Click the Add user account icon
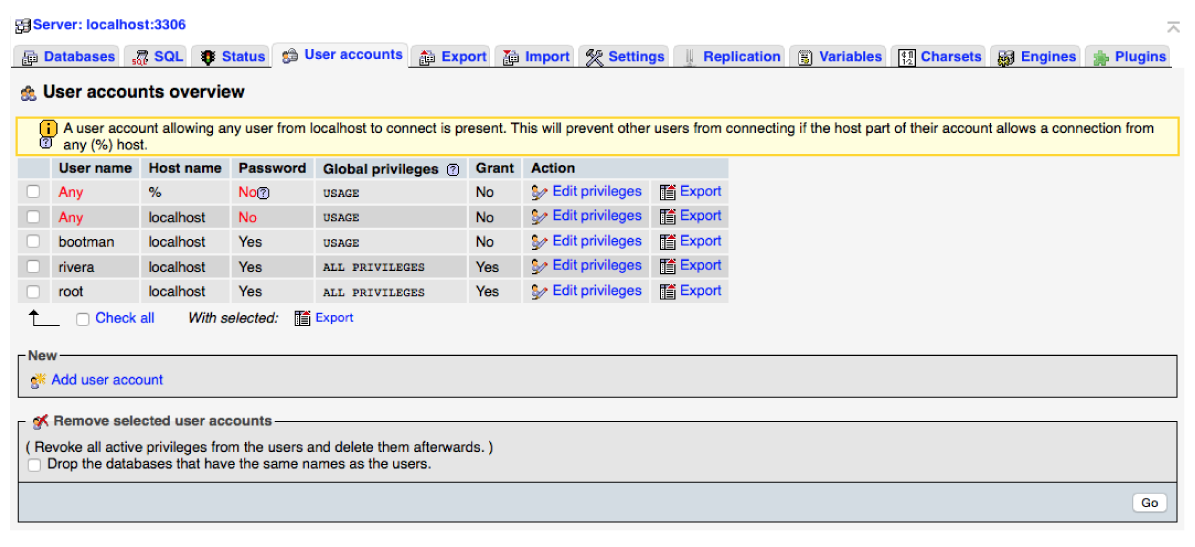 tap(38, 380)
